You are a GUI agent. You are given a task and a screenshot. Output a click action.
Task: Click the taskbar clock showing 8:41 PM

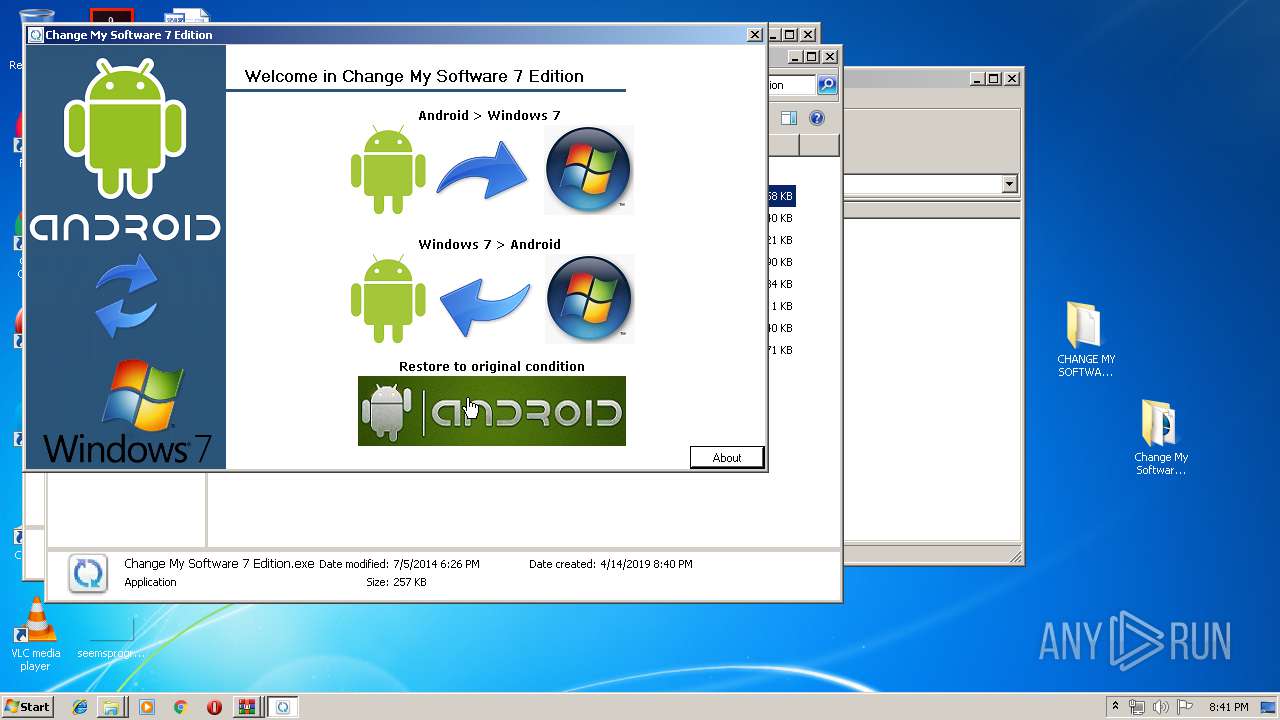[x=1228, y=707]
